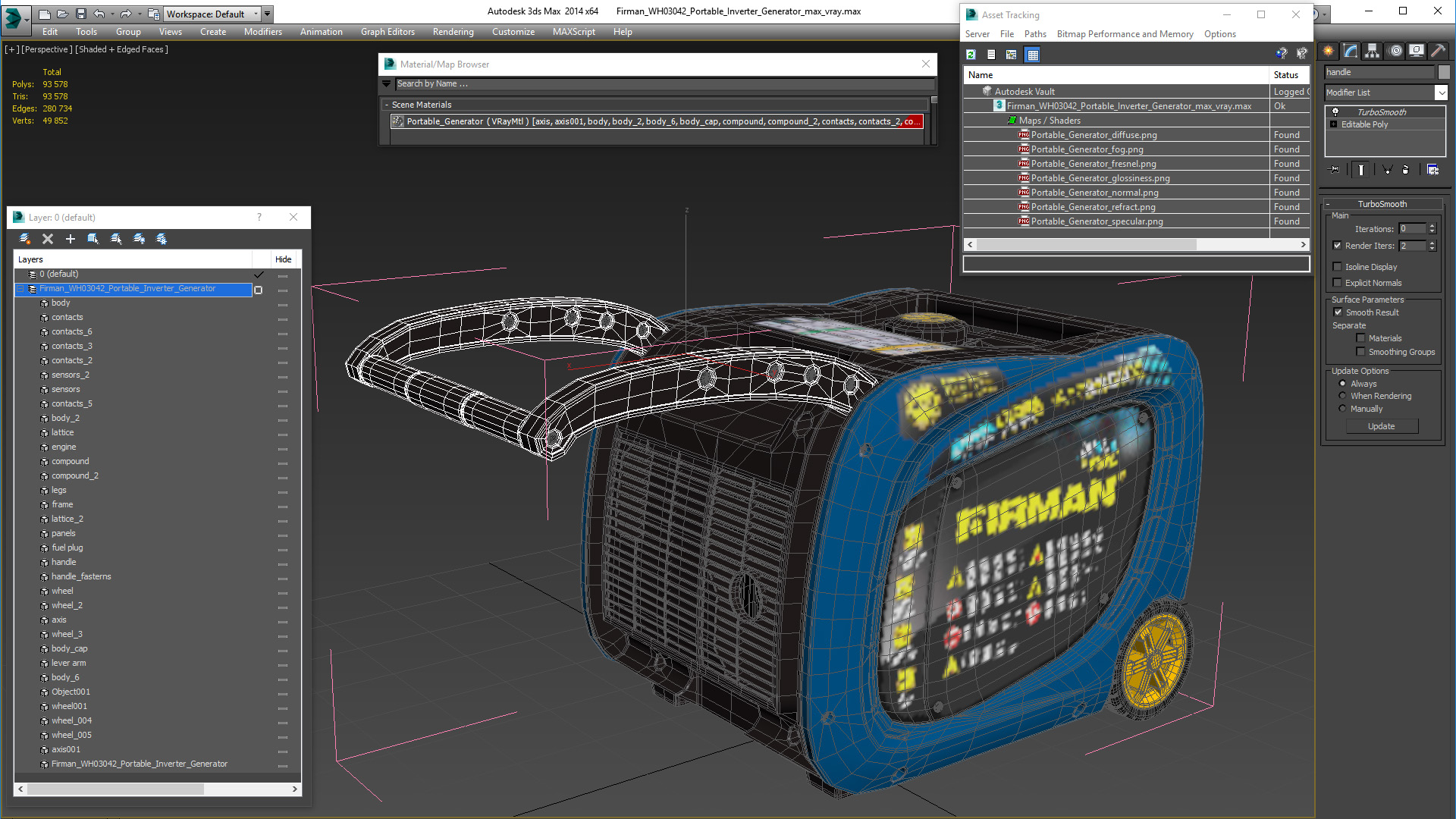
Task: Click Freeze/Unfreeze All Layers icon
Action: pos(162,239)
